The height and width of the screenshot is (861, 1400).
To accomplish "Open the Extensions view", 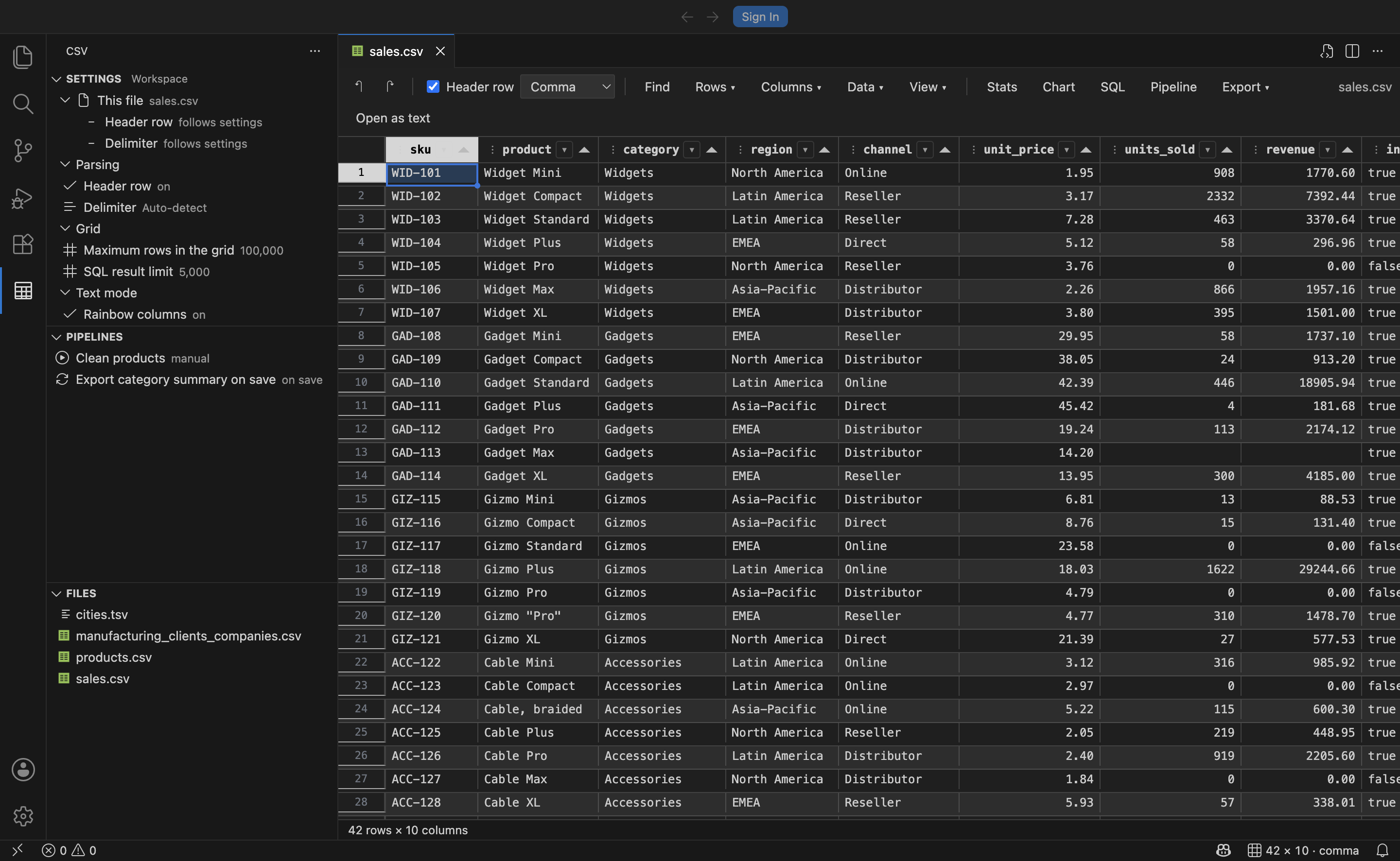I will click(23, 244).
